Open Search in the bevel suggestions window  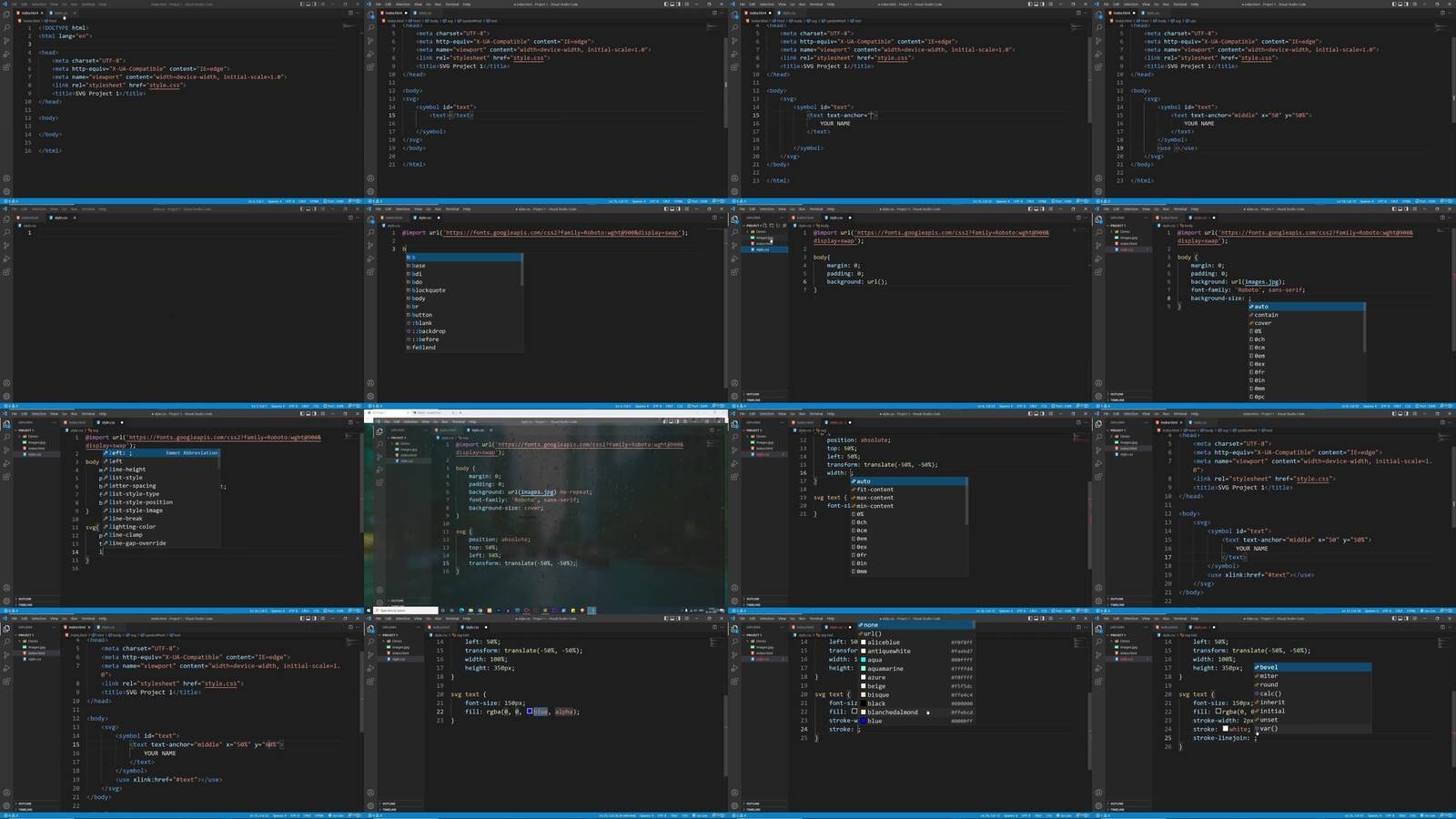pyautogui.click(x=1098, y=642)
